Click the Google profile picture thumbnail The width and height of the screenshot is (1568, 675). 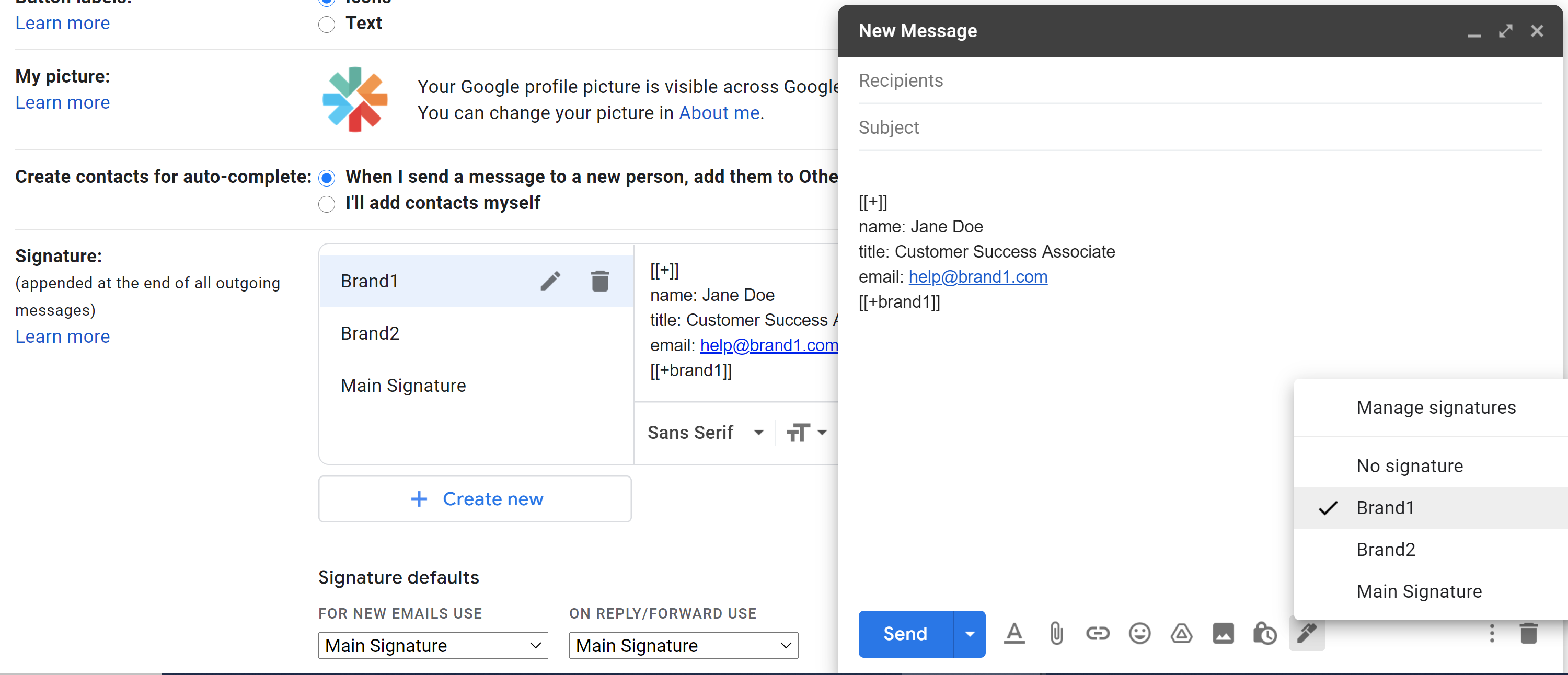coord(355,99)
